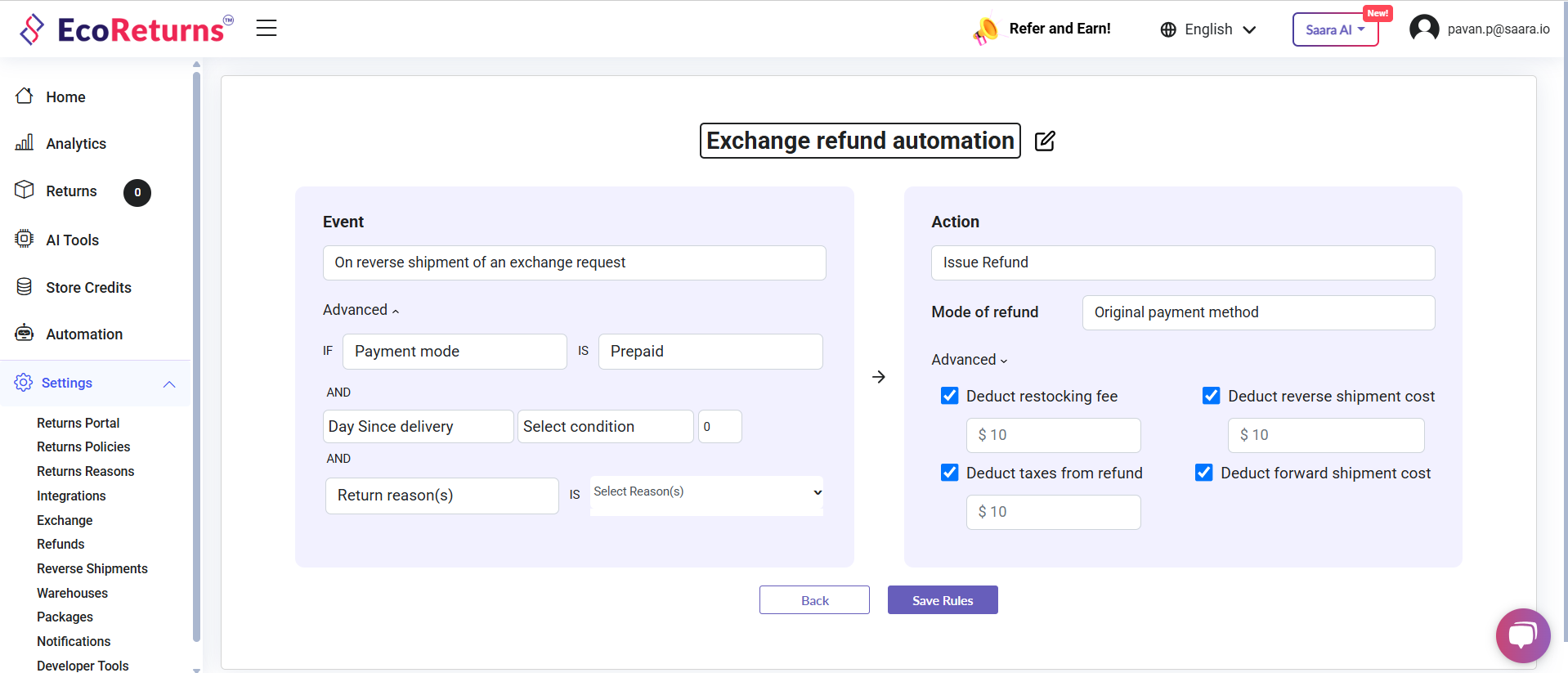Click the Save Rules button
The image size is (1568, 673).
[942, 600]
